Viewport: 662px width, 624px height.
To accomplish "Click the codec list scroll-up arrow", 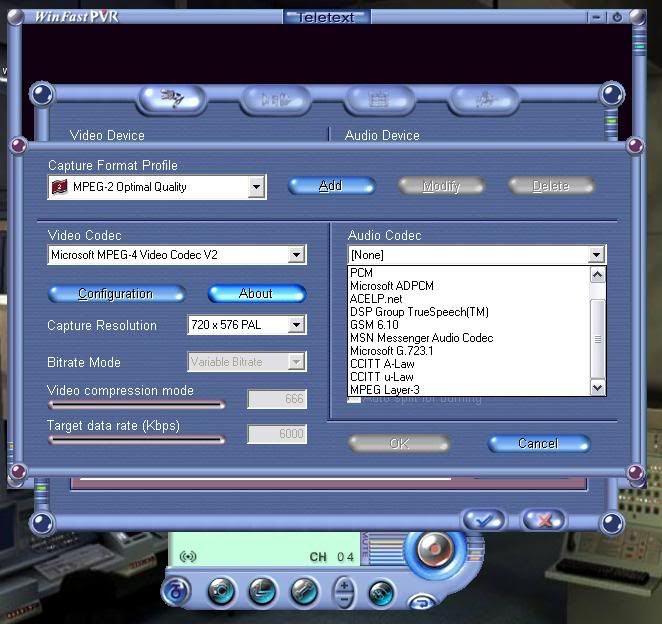I will tap(597, 275).
